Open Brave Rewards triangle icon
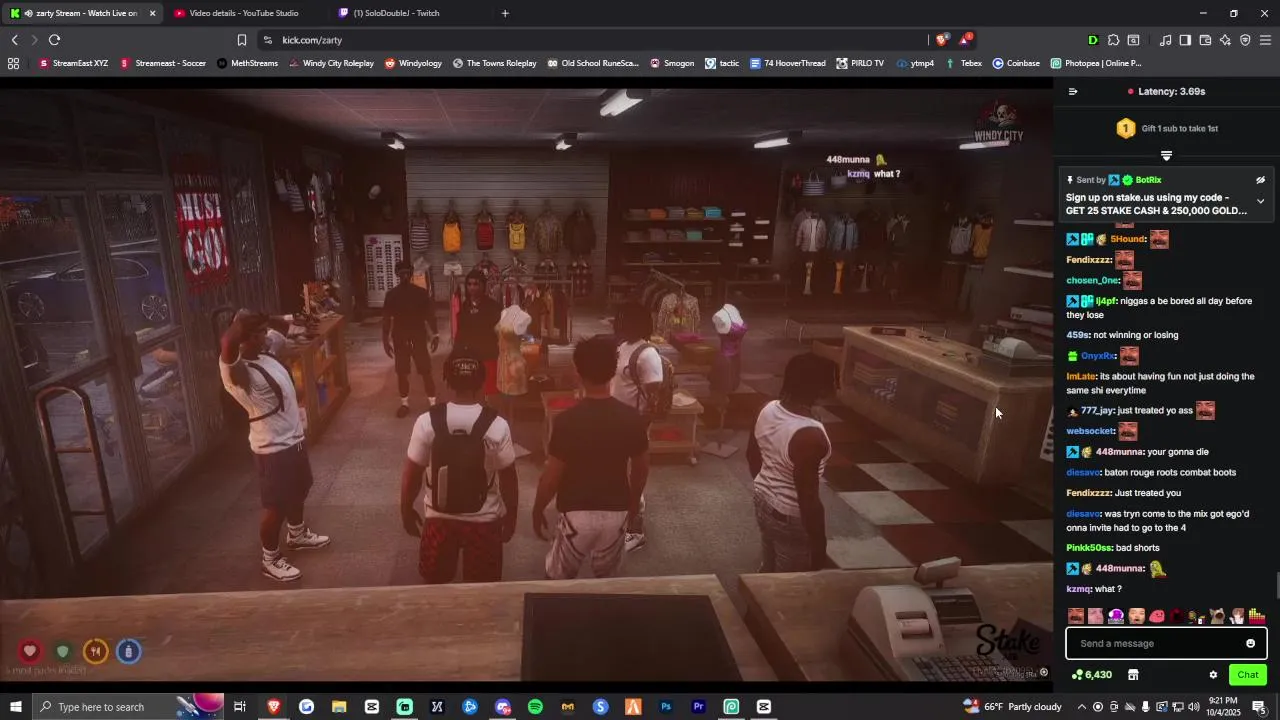 pyautogui.click(x=965, y=40)
